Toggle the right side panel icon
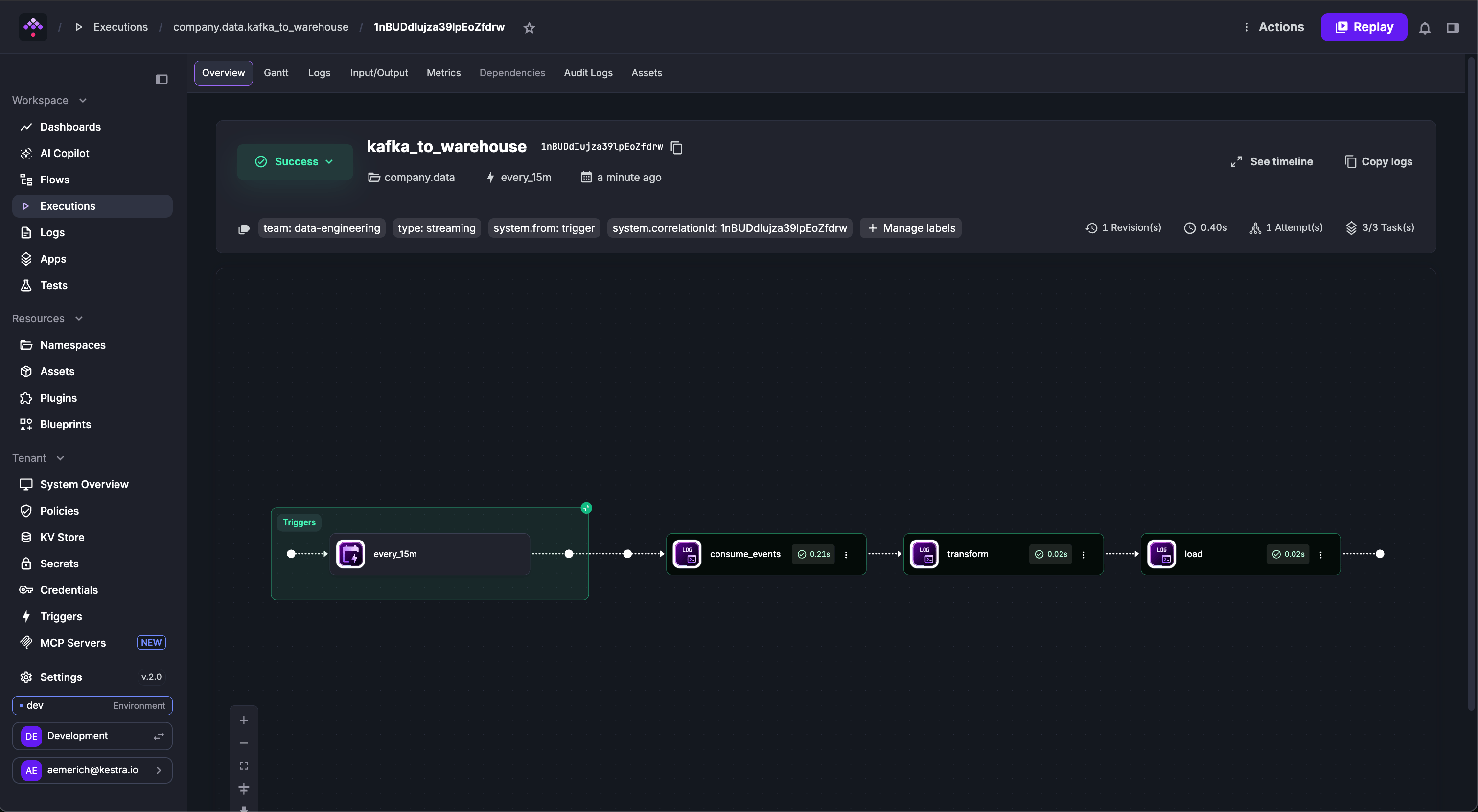The width and height of the screenshot is (1478, 812). [x=1452, y=27]
